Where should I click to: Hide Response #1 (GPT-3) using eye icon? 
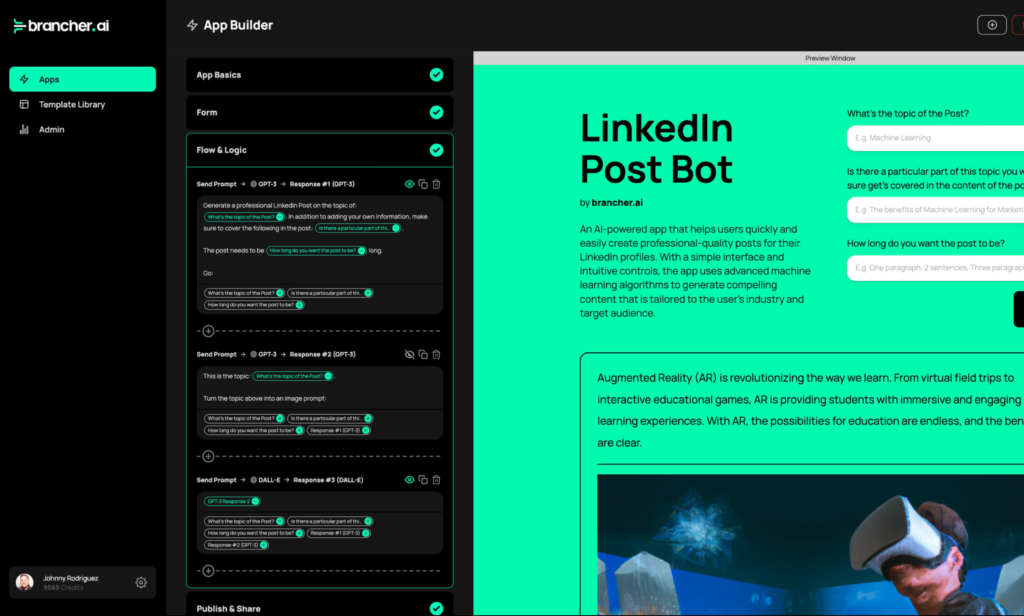click(409, 184)
